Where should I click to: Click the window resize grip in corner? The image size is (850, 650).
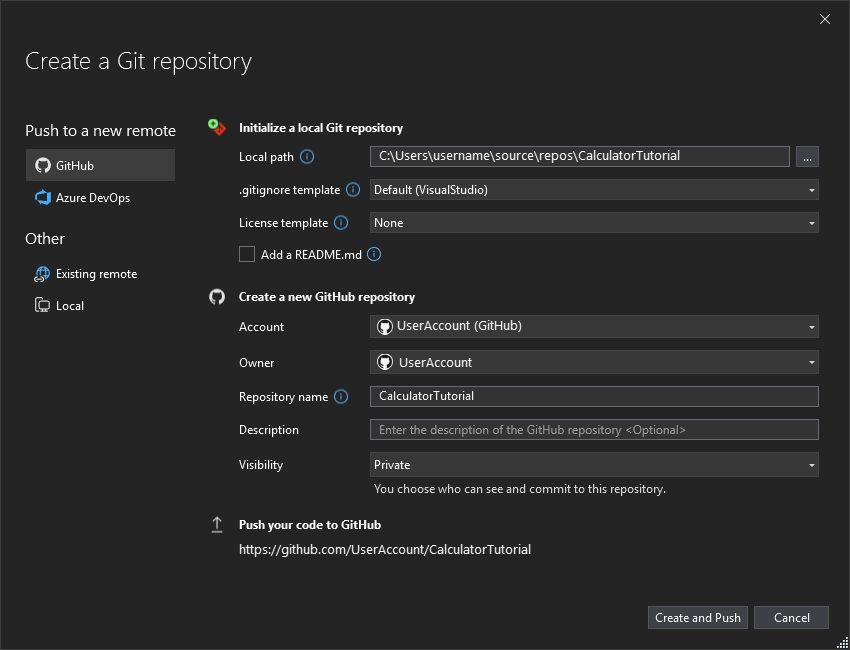842,642
